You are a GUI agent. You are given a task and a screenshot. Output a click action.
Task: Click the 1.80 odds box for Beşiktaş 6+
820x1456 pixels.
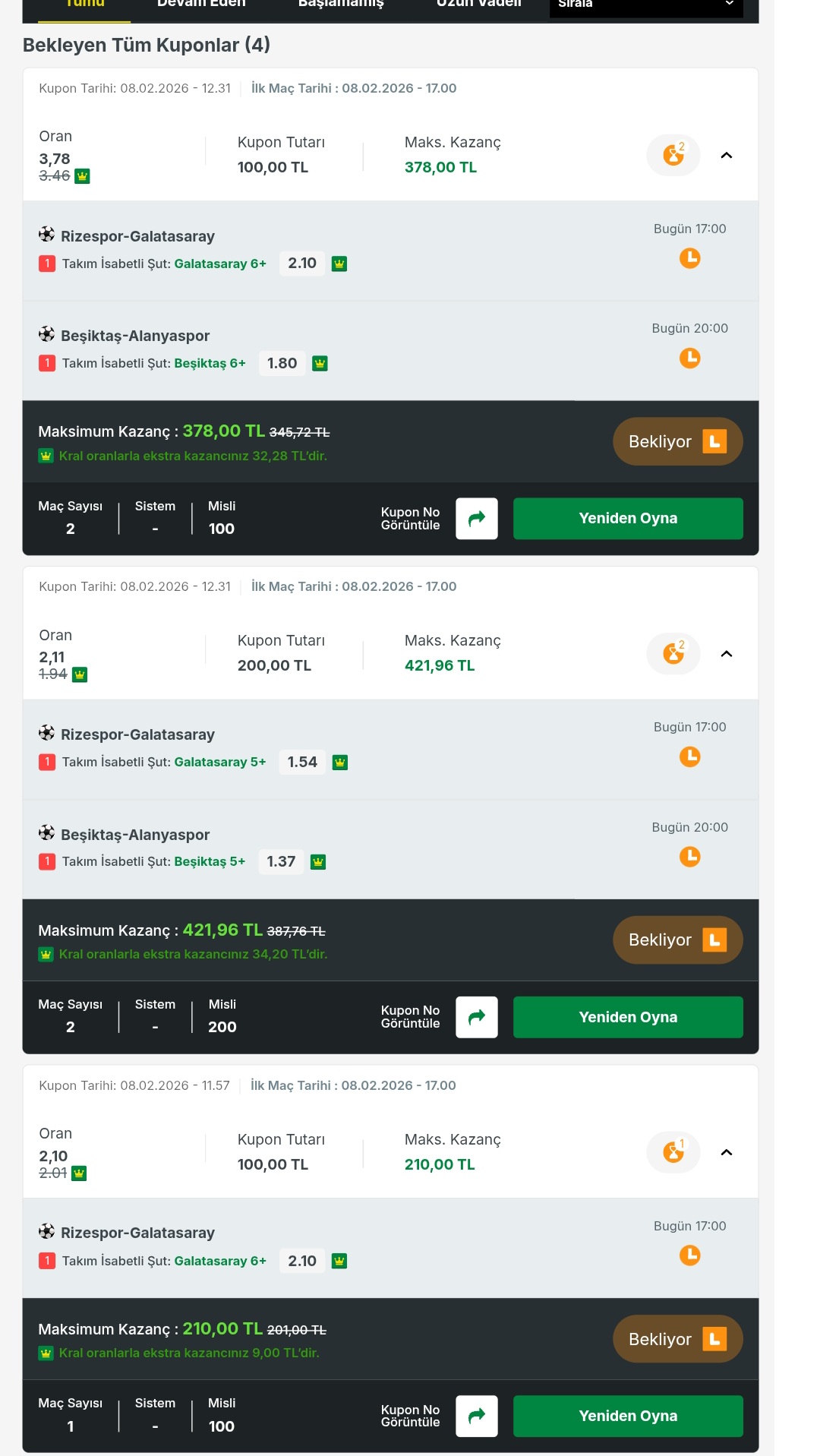point(282,363)
